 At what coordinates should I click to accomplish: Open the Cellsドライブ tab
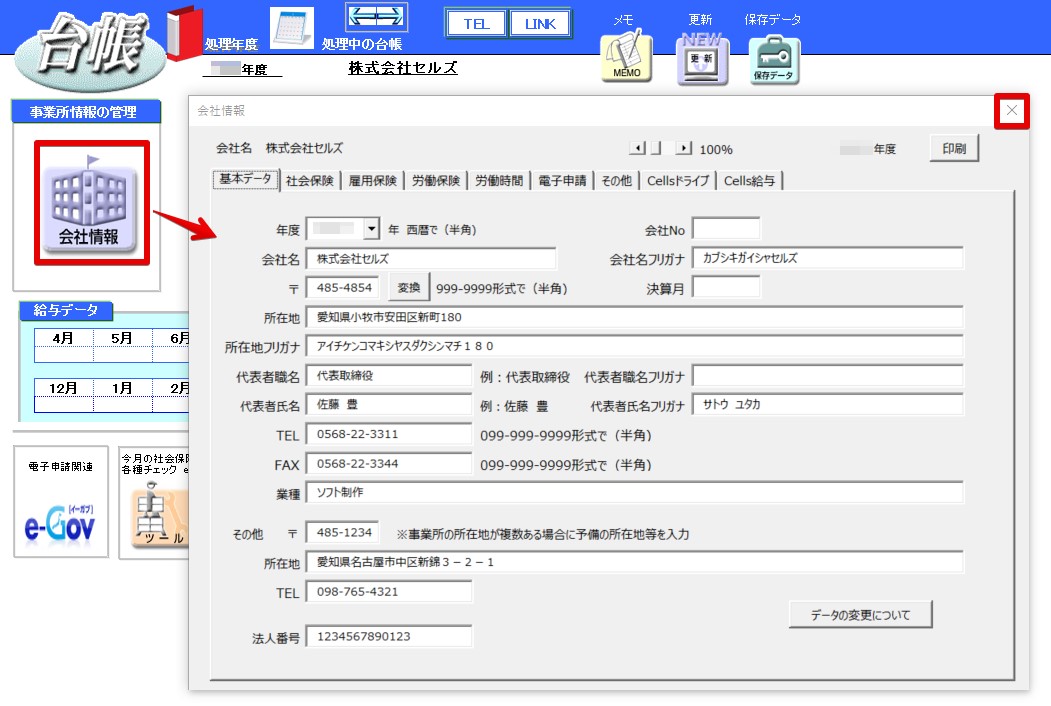[678, 180]
